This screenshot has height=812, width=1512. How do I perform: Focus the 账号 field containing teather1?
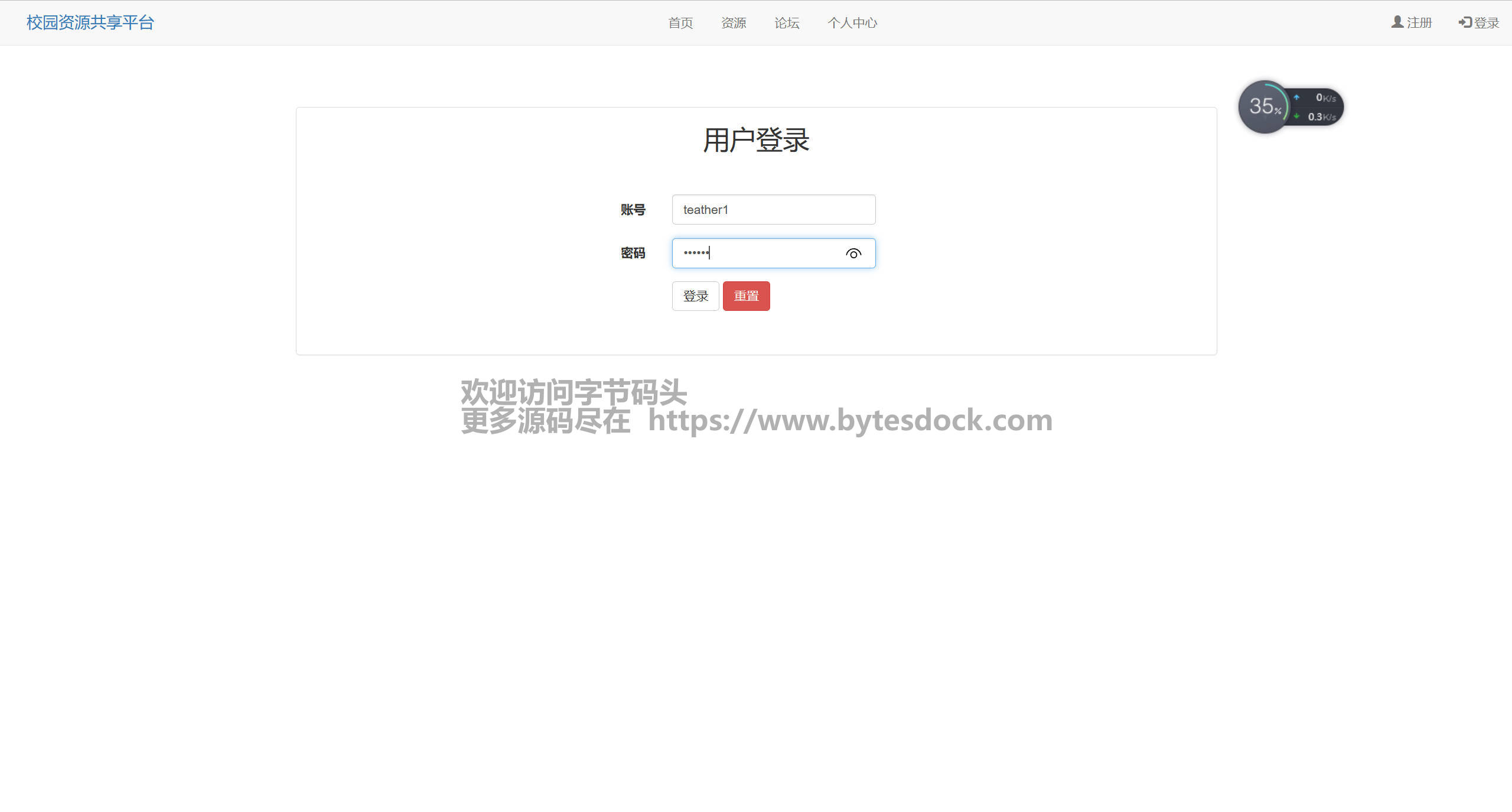coord(773,210)
